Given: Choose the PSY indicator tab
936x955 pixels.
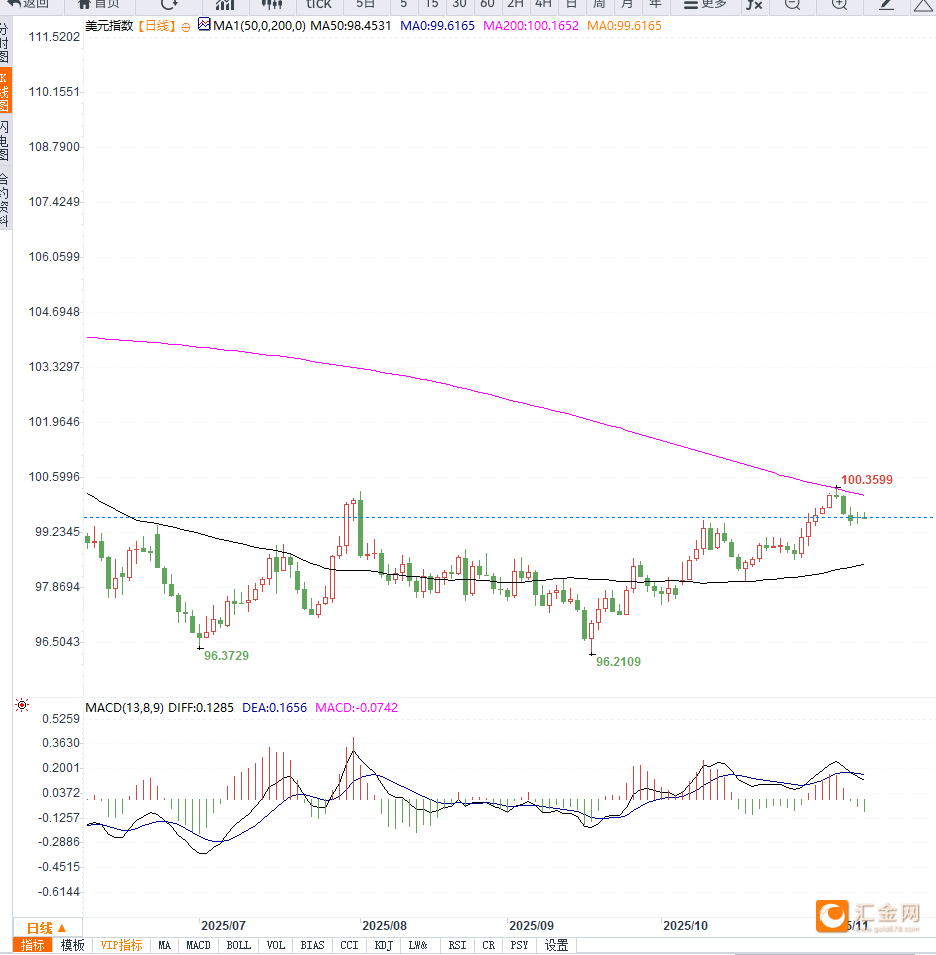Looking at the screenshot, I should [519, 945].
